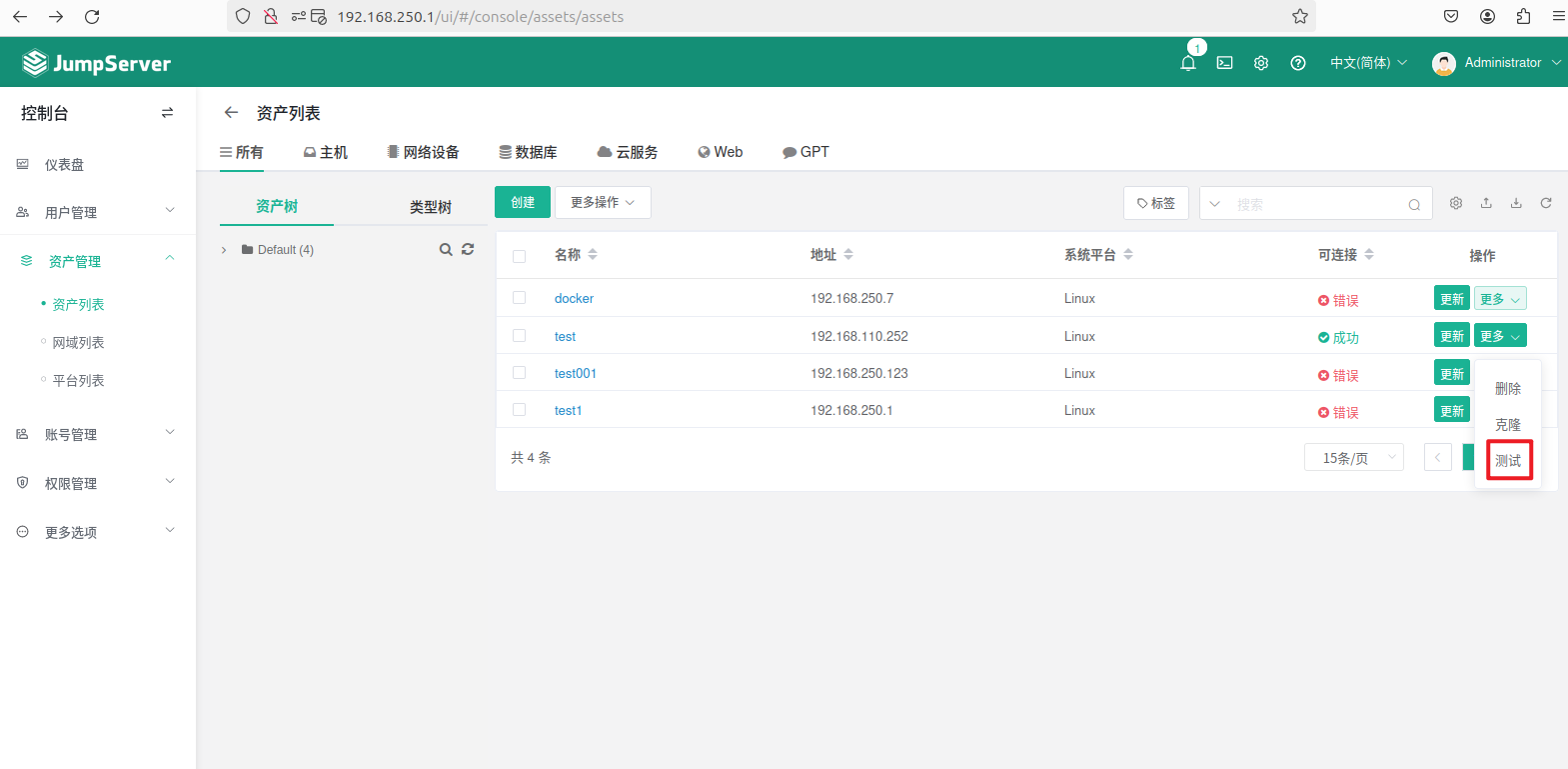Open table column settings gear
The width and height of the screenshot is (1568, 769).
pos(1456,203)
